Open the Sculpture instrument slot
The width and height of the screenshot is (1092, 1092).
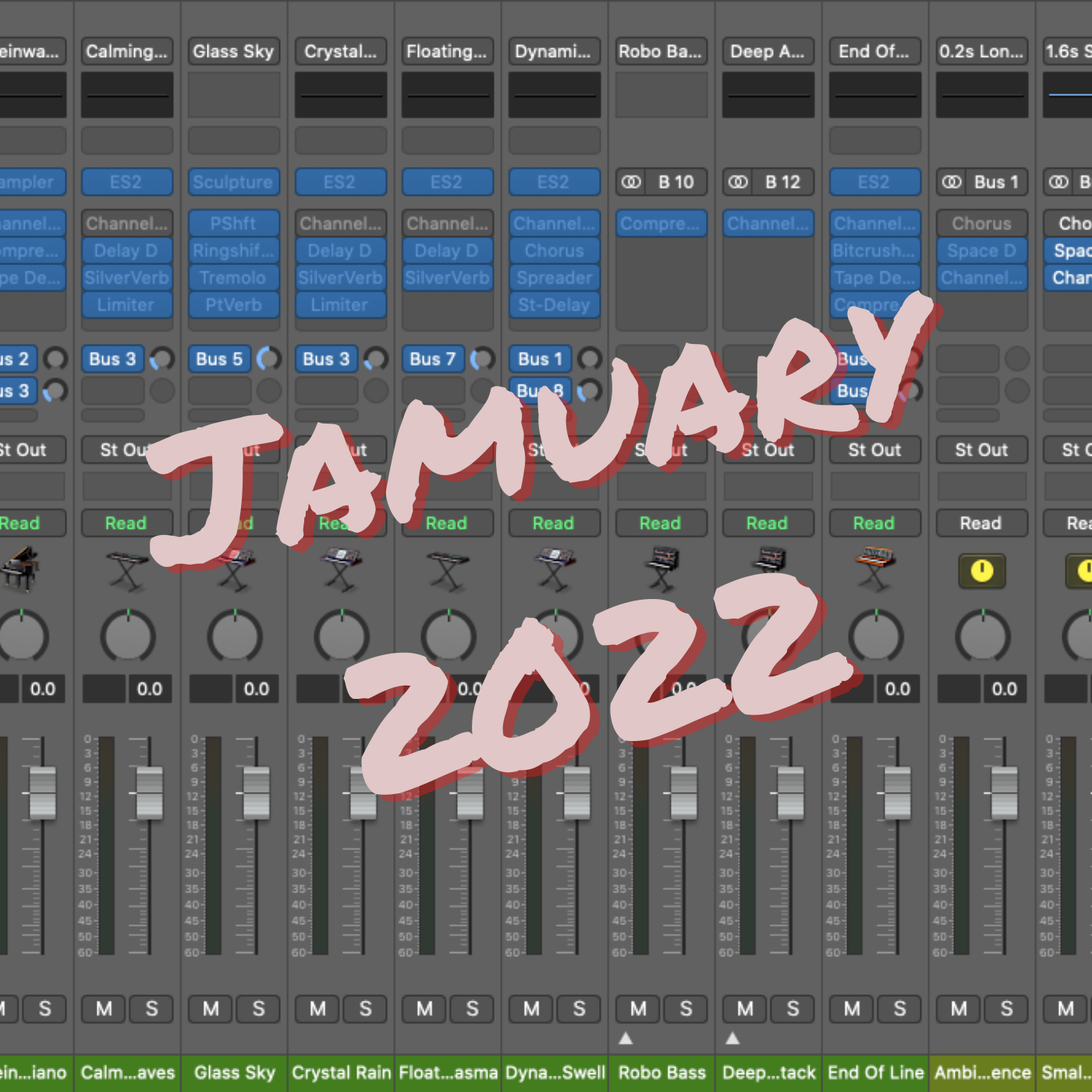pos(233,183)
